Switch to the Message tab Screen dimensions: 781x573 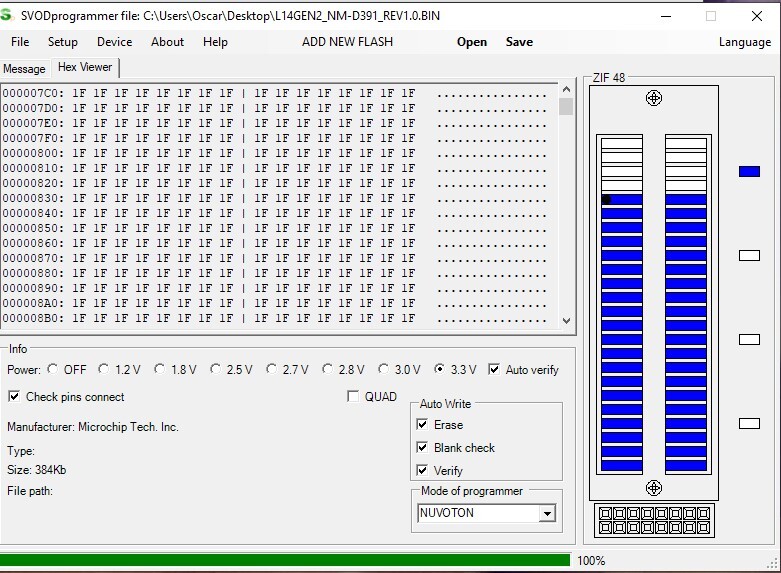click(x=25, y=69)
